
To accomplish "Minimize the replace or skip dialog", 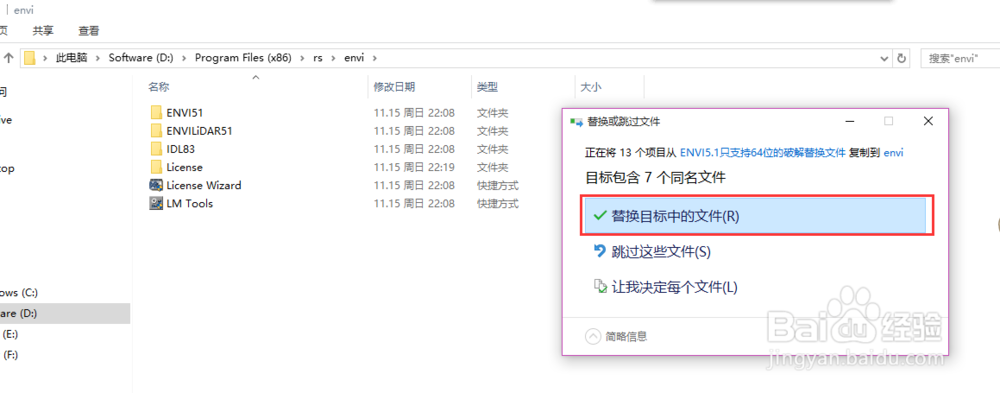I will [849, 121].
